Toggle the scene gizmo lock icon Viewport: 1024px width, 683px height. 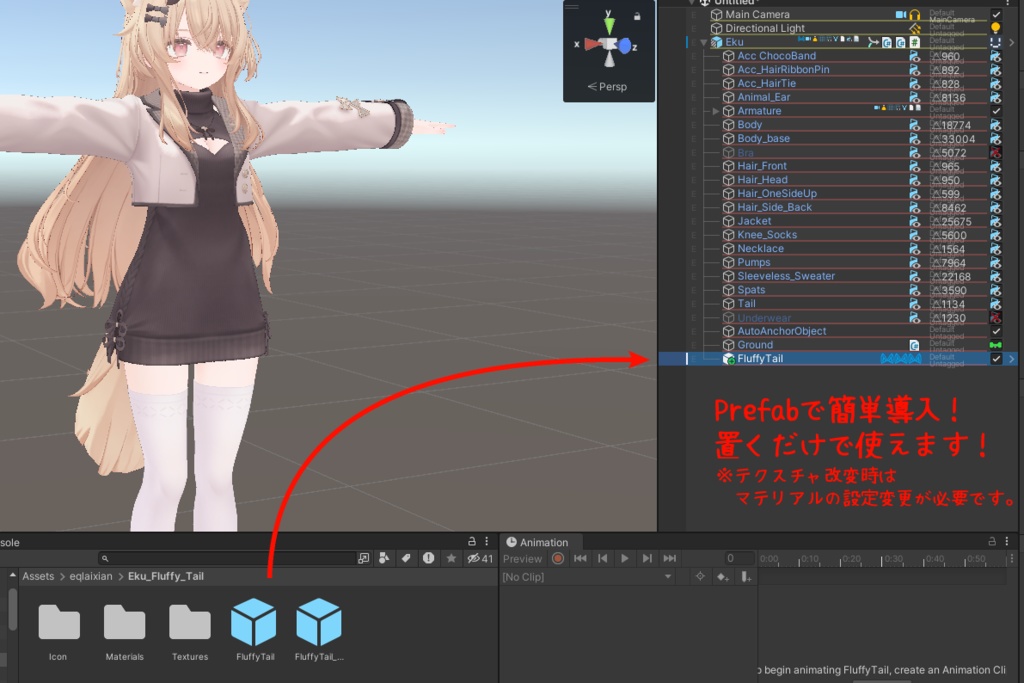tap(637, 16)
